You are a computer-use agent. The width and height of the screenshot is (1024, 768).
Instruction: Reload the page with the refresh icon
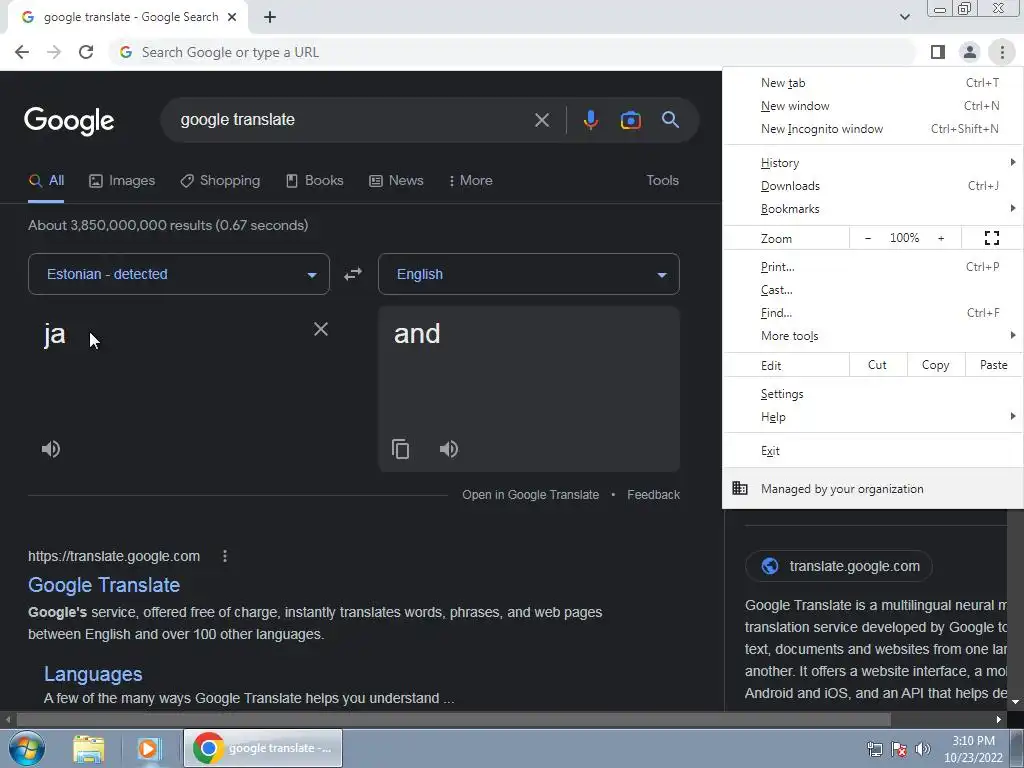[86, 52]
